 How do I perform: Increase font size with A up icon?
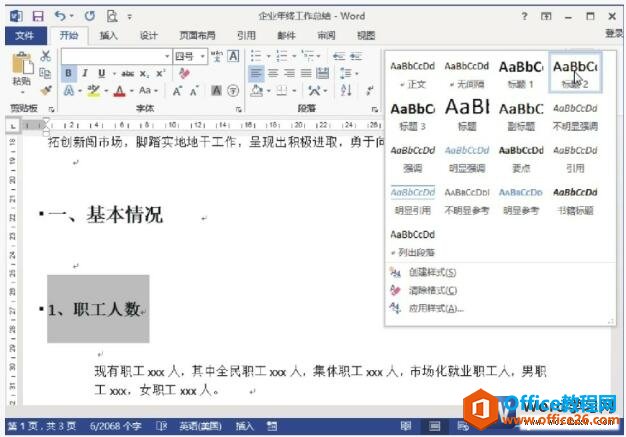click(177, 91)
